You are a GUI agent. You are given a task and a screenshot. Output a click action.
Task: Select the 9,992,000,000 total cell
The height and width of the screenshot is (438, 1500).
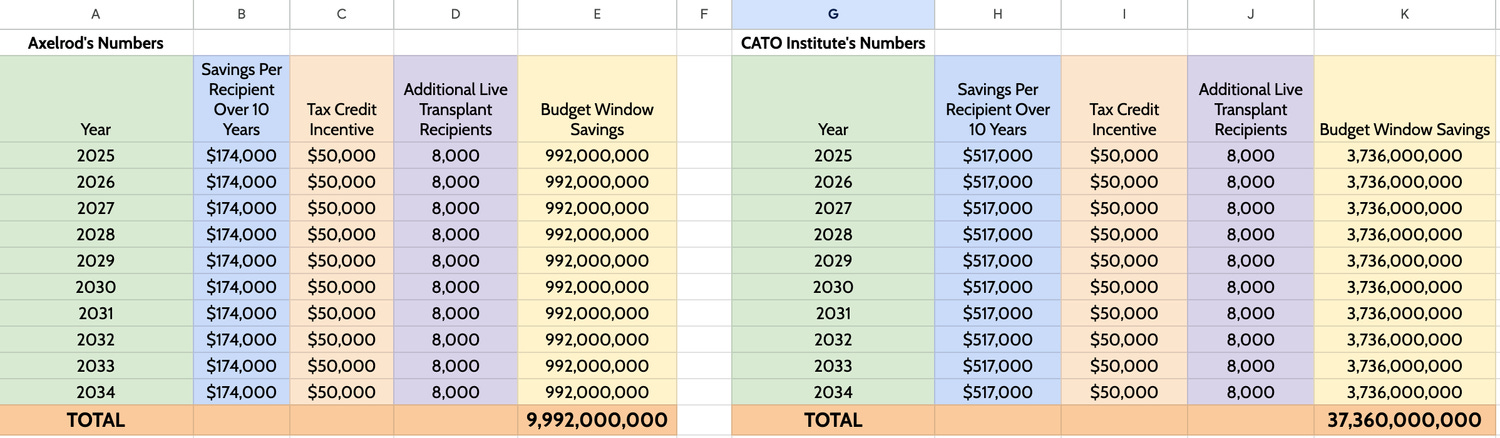pos(598,420)
